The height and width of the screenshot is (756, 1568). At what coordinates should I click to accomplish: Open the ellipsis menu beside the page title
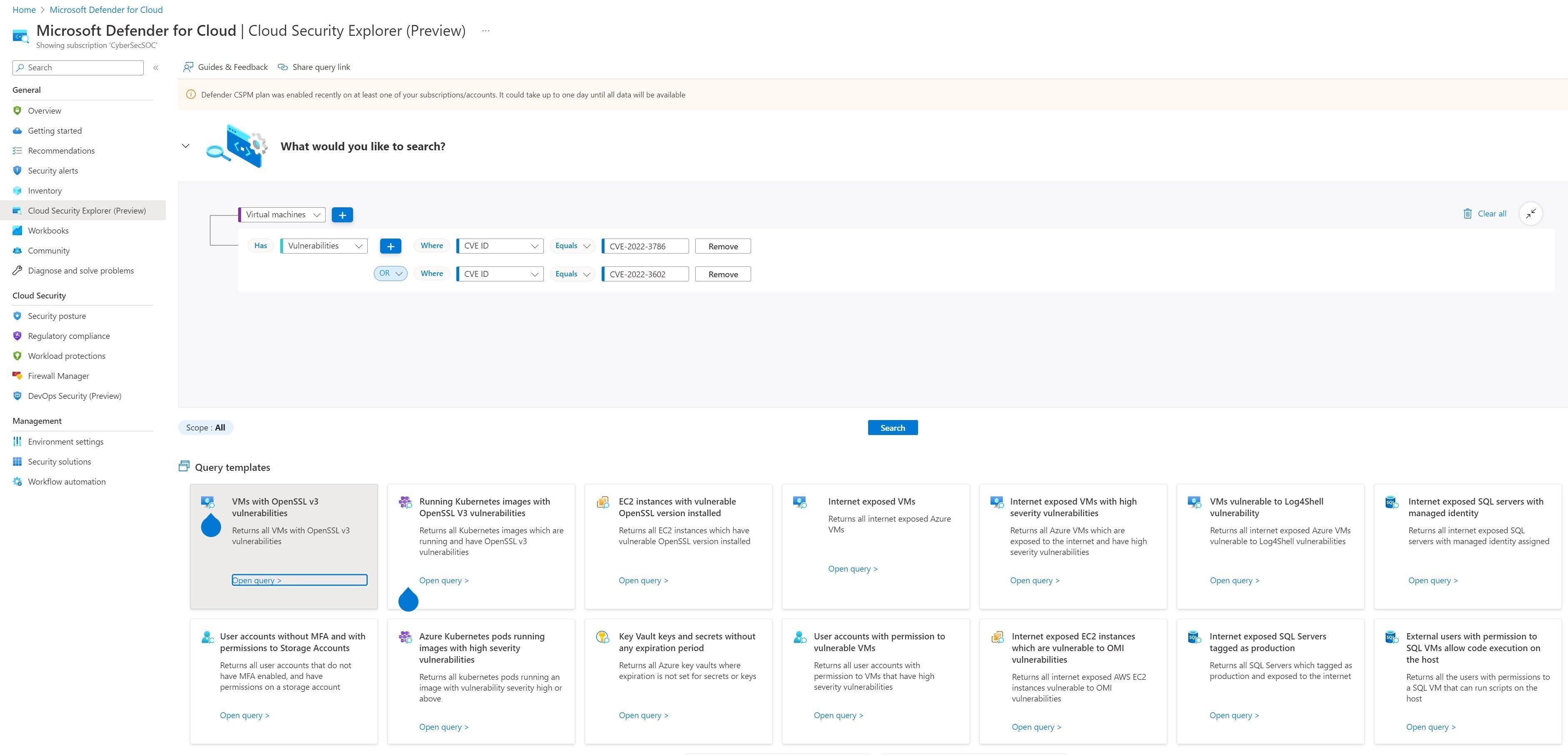pyautogui.click(x=485, y=30)
